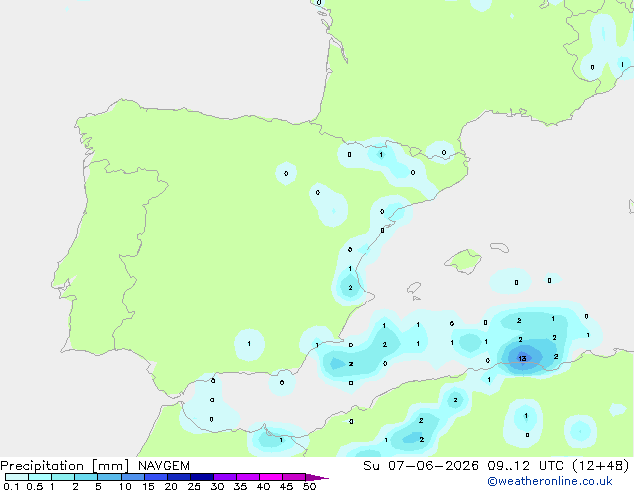Click the '2' value on Spain's east coast

point(350,288)
